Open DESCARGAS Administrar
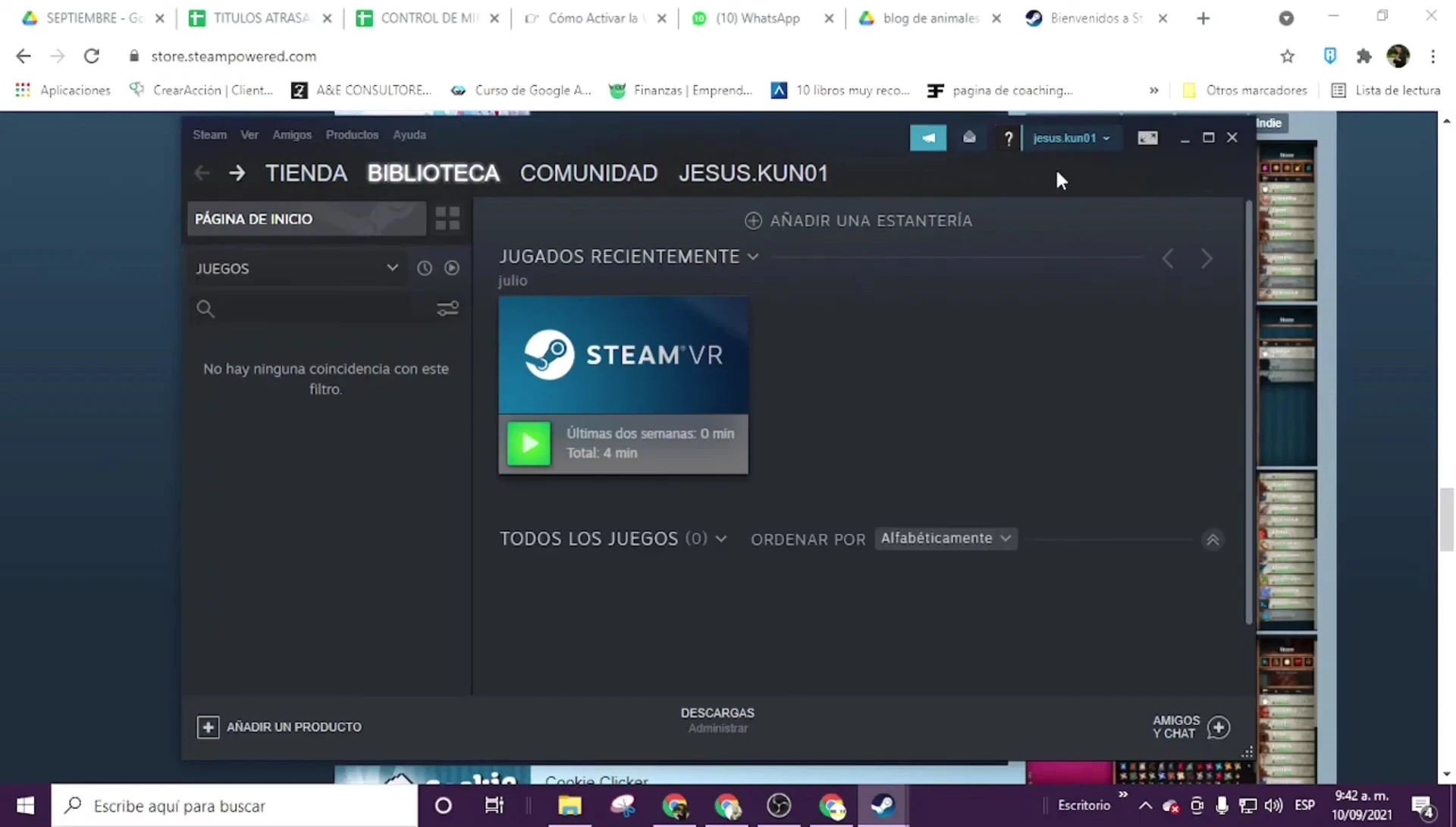The width and height of the screenshot is (1456, 827). [717, 720]
